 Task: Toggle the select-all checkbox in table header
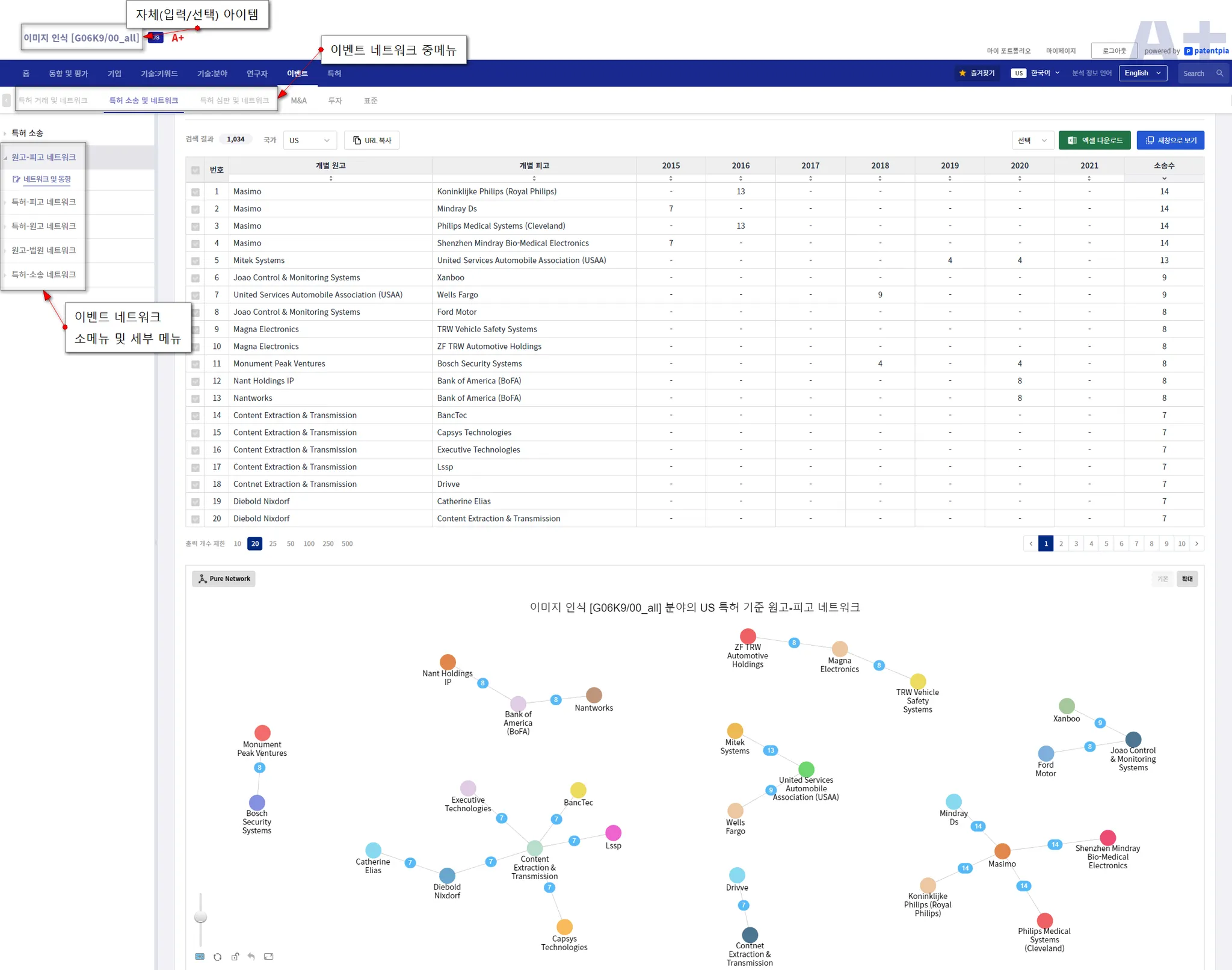196,170
